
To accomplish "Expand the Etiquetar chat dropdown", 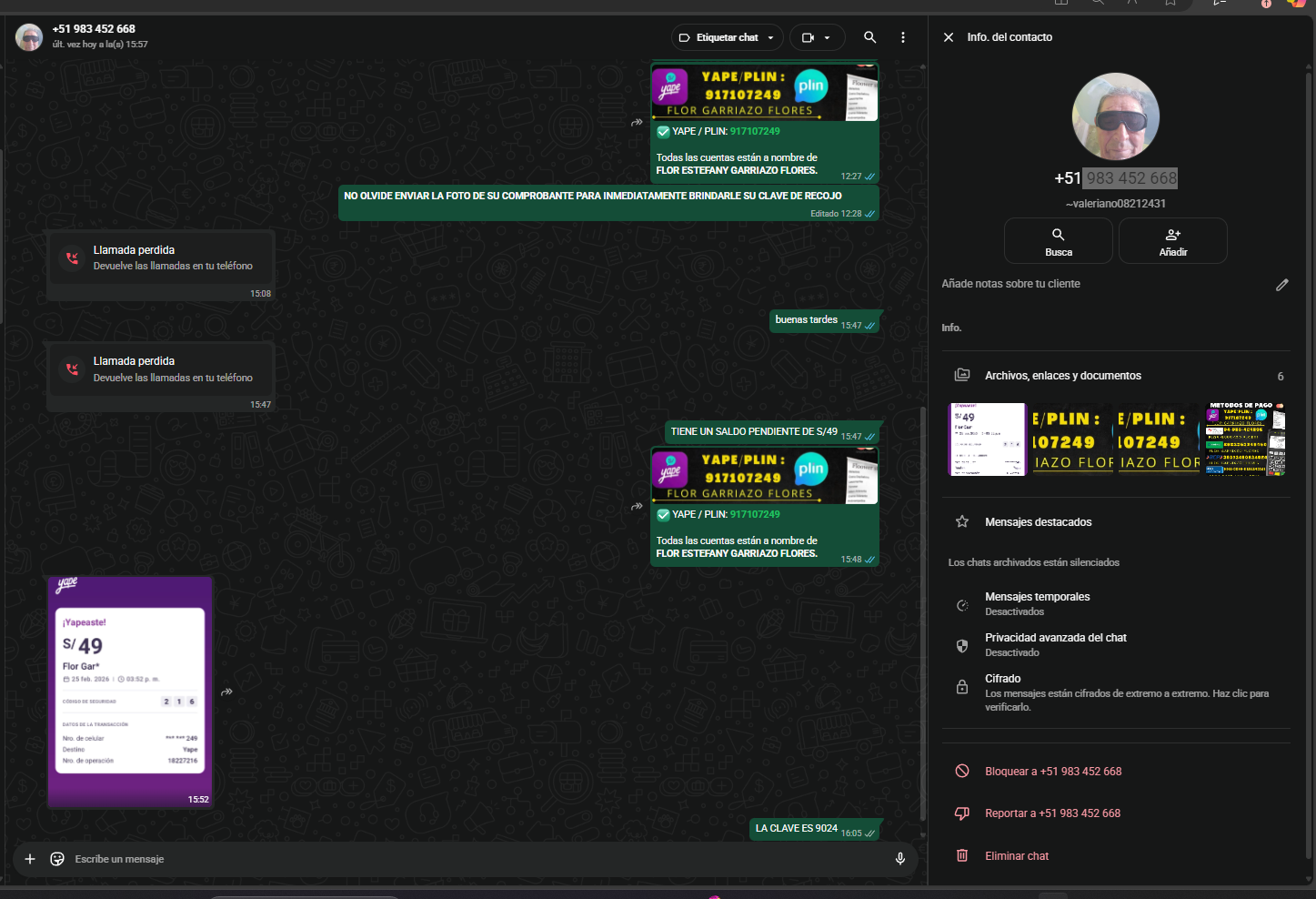I will (770, 38).
